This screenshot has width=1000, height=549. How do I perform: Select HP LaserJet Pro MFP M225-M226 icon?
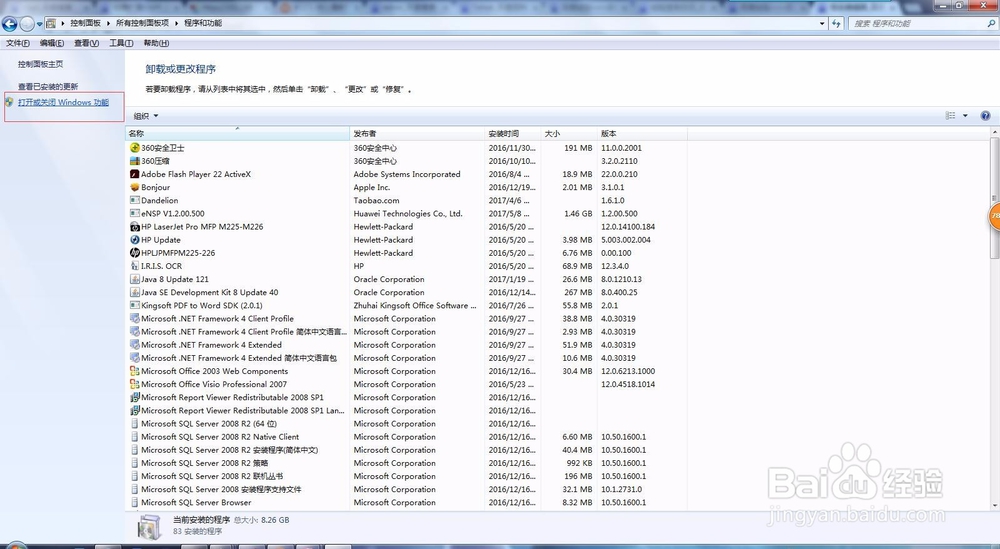click(135, 226)
